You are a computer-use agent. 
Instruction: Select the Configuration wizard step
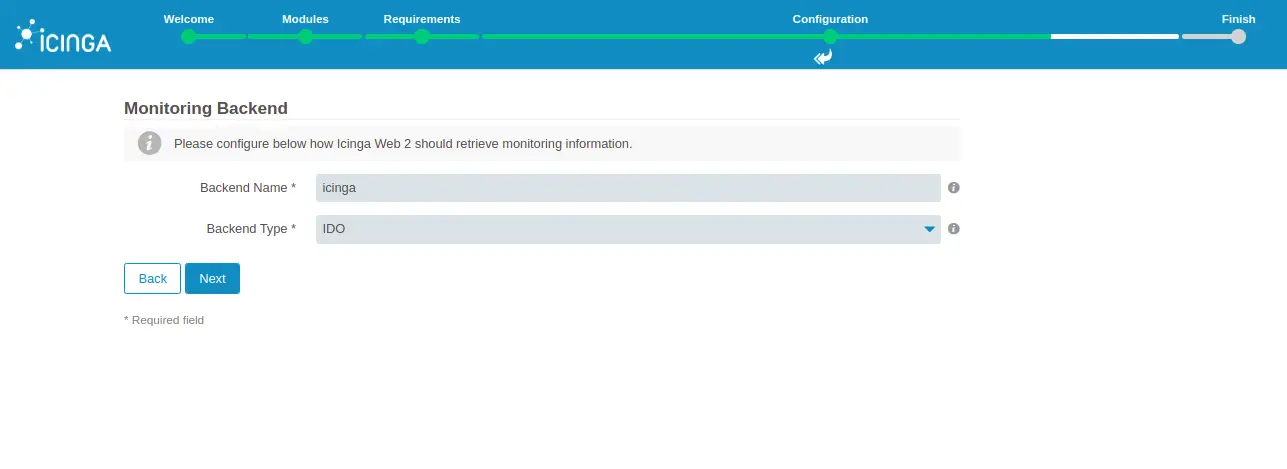[x=830, y=19]
